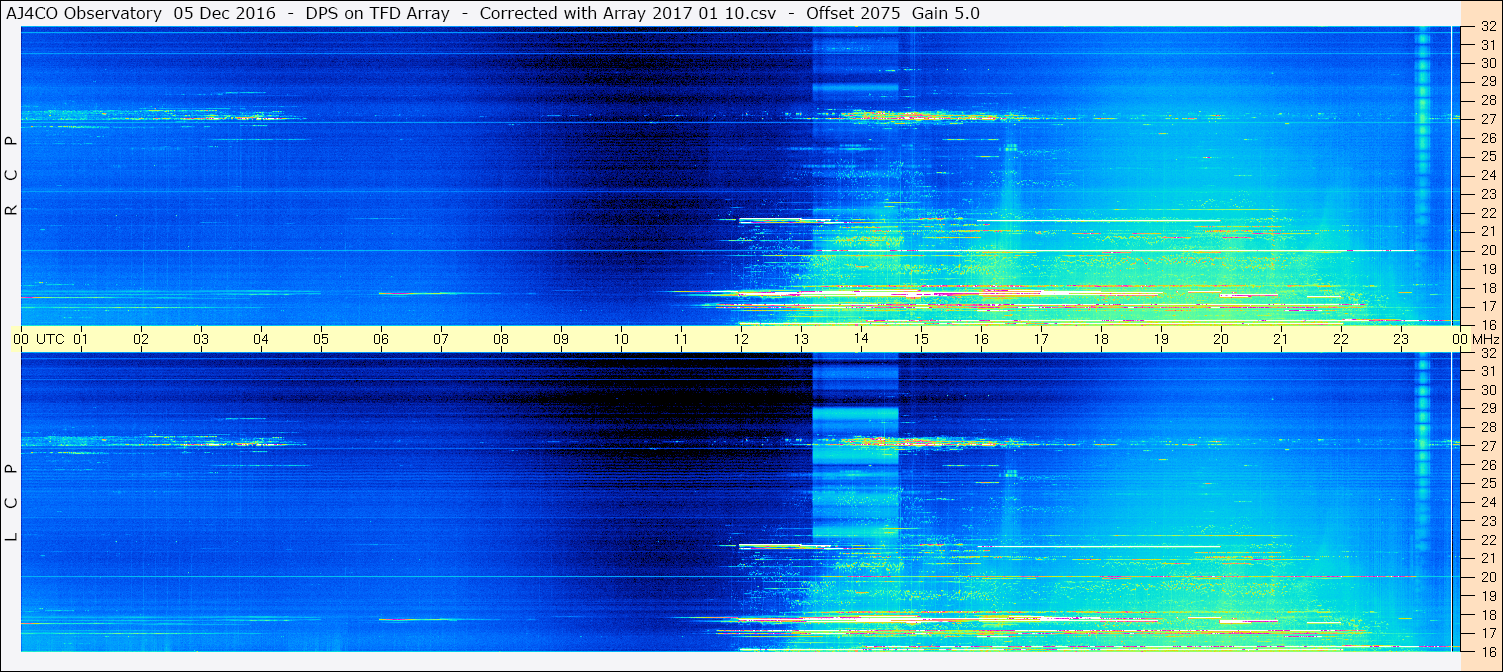The image size is (1503, 672).
Task: Click 22 MHz label on RCP panel
Action: pos(1488,213)
